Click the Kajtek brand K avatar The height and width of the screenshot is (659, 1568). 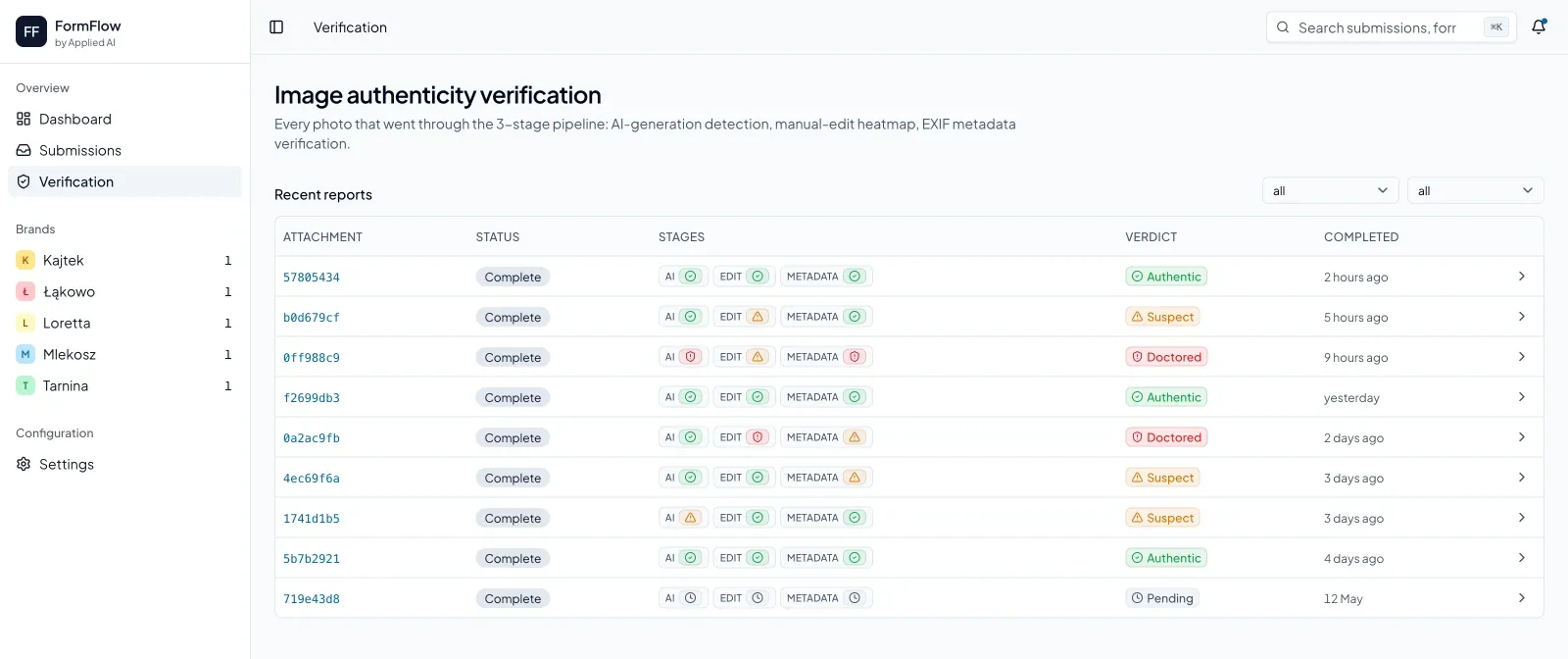(x=25, y=260)
